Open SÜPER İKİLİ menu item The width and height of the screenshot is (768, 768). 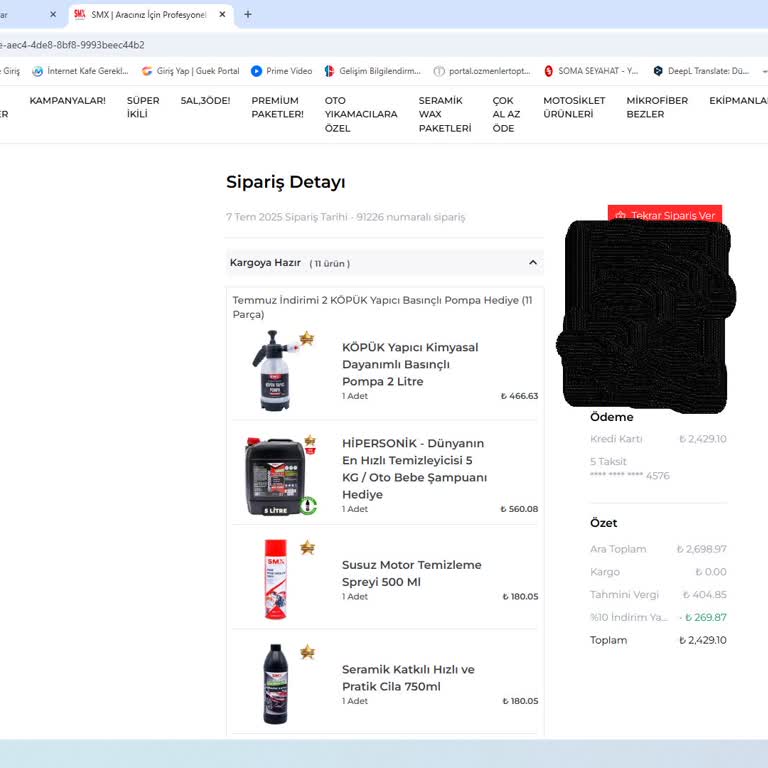143,107
